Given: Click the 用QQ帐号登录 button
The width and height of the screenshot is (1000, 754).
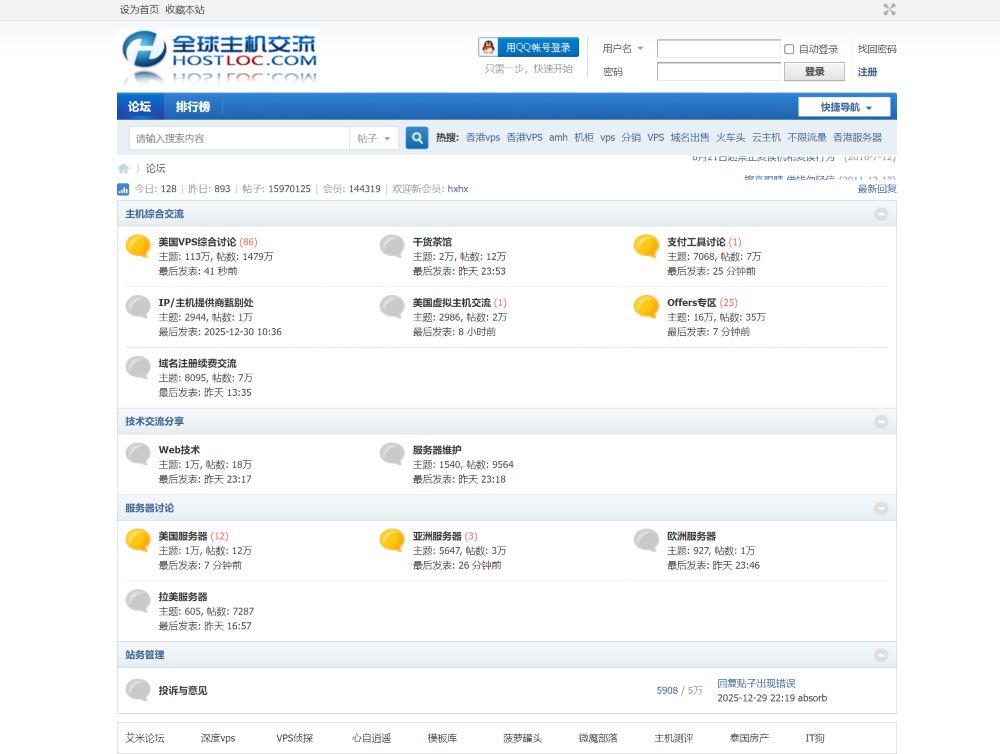Looking at the screenshot, I should 528,47.
